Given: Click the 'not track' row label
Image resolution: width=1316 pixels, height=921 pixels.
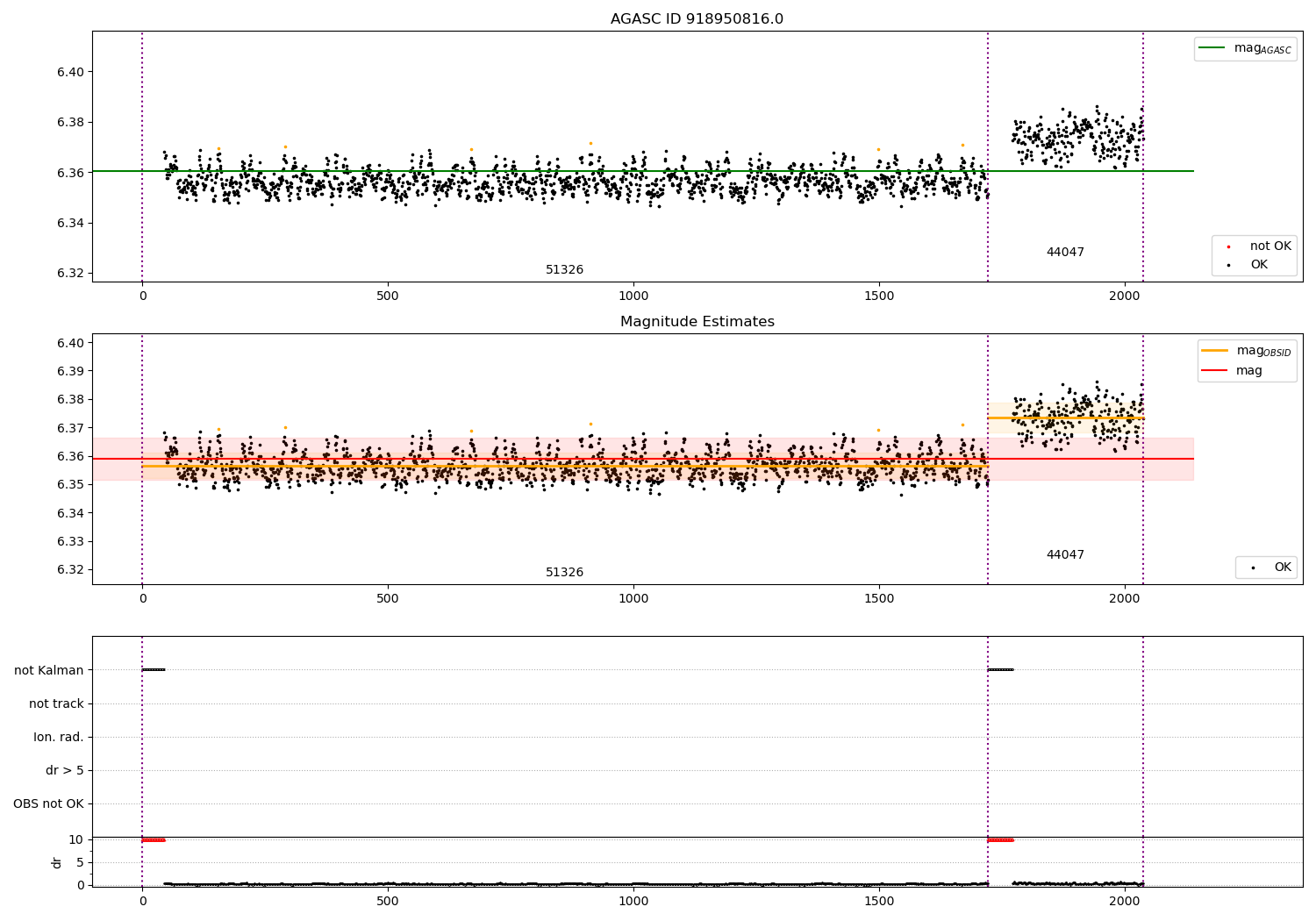Looking at the screenshot, I should [56, 703].
